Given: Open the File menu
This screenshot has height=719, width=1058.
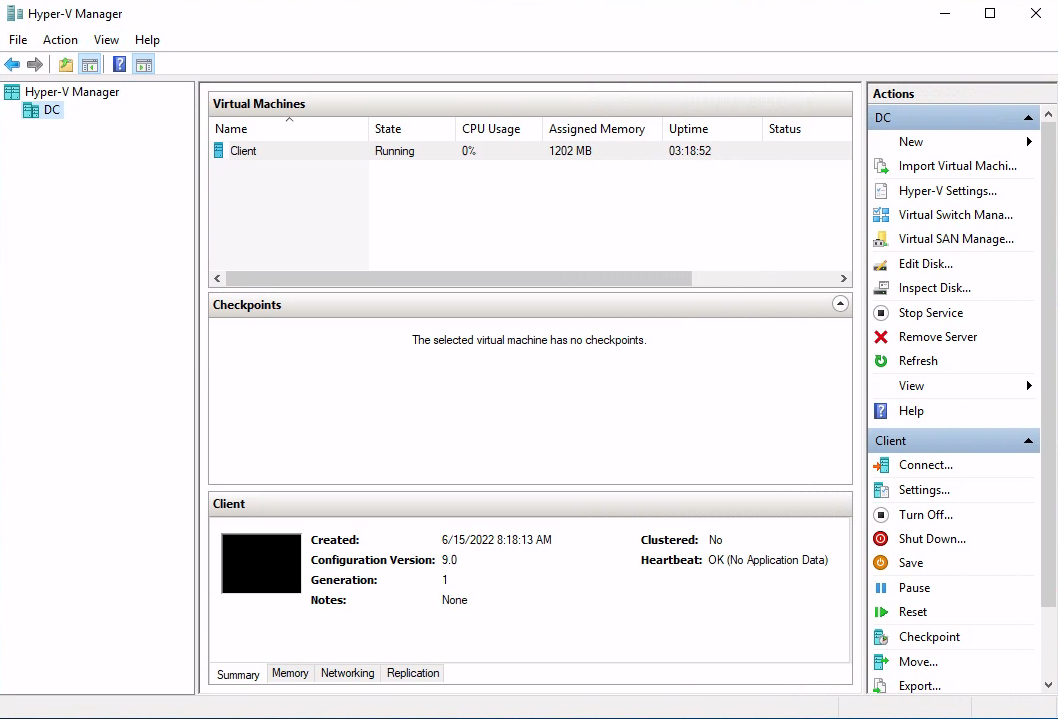Looking at the screenshot, I should 18,40.
